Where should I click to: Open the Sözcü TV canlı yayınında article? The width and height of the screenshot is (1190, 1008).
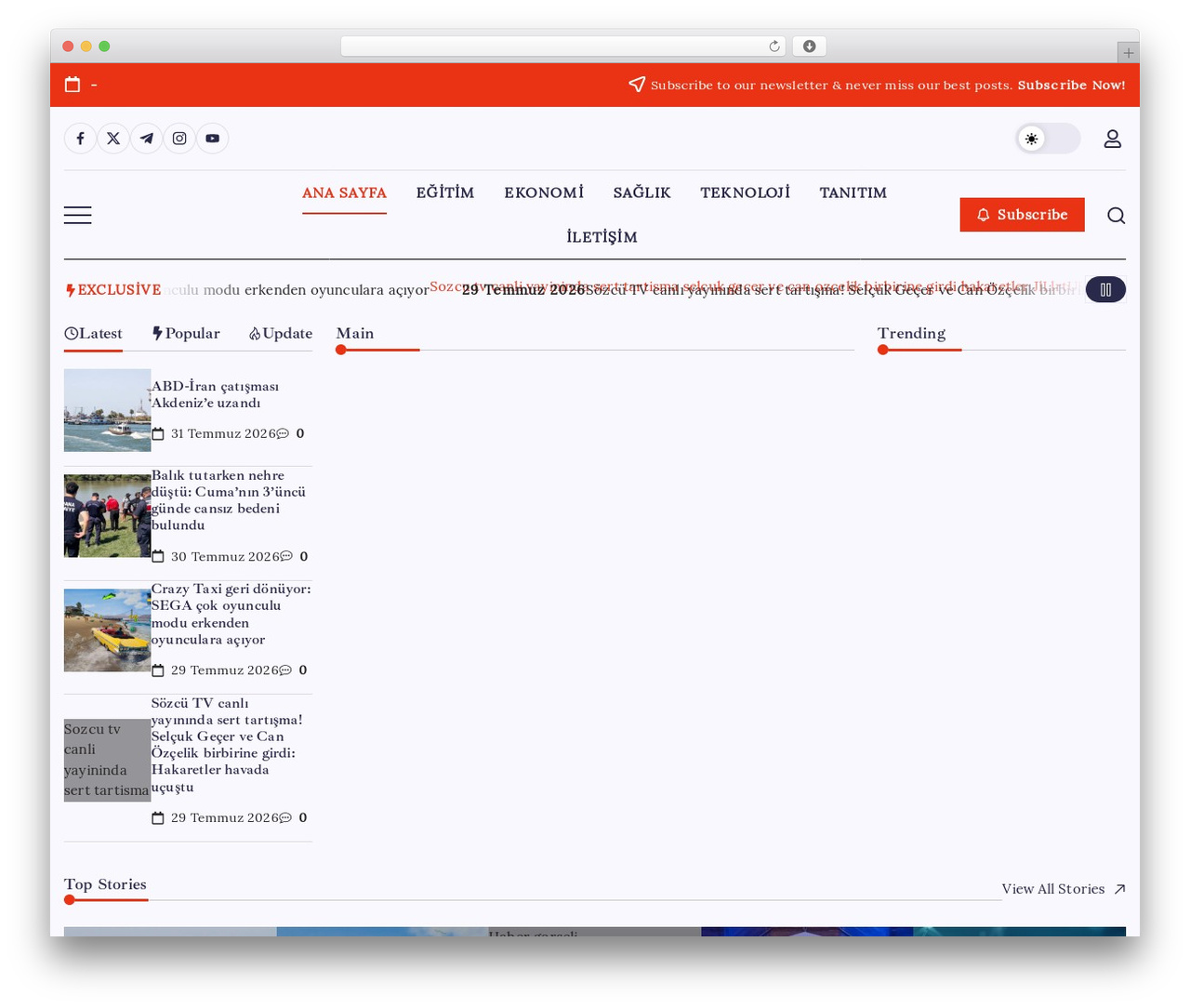(x=227, y=745)
